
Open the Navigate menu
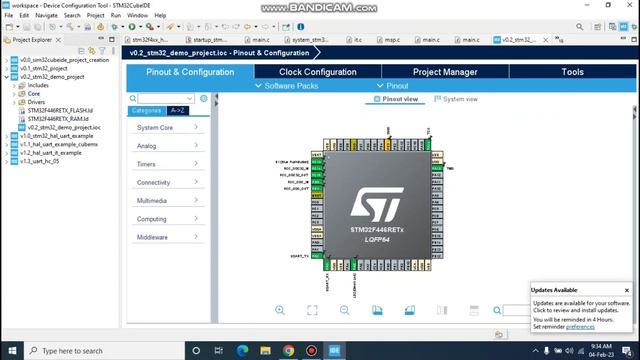coord(47,15)
